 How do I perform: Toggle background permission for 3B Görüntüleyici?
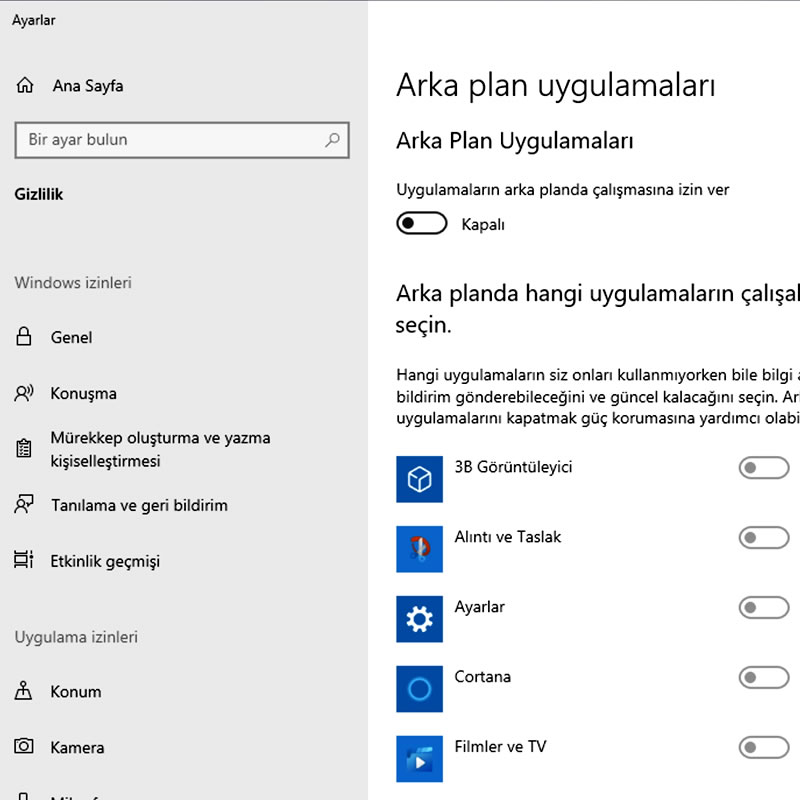click(763, 468)
